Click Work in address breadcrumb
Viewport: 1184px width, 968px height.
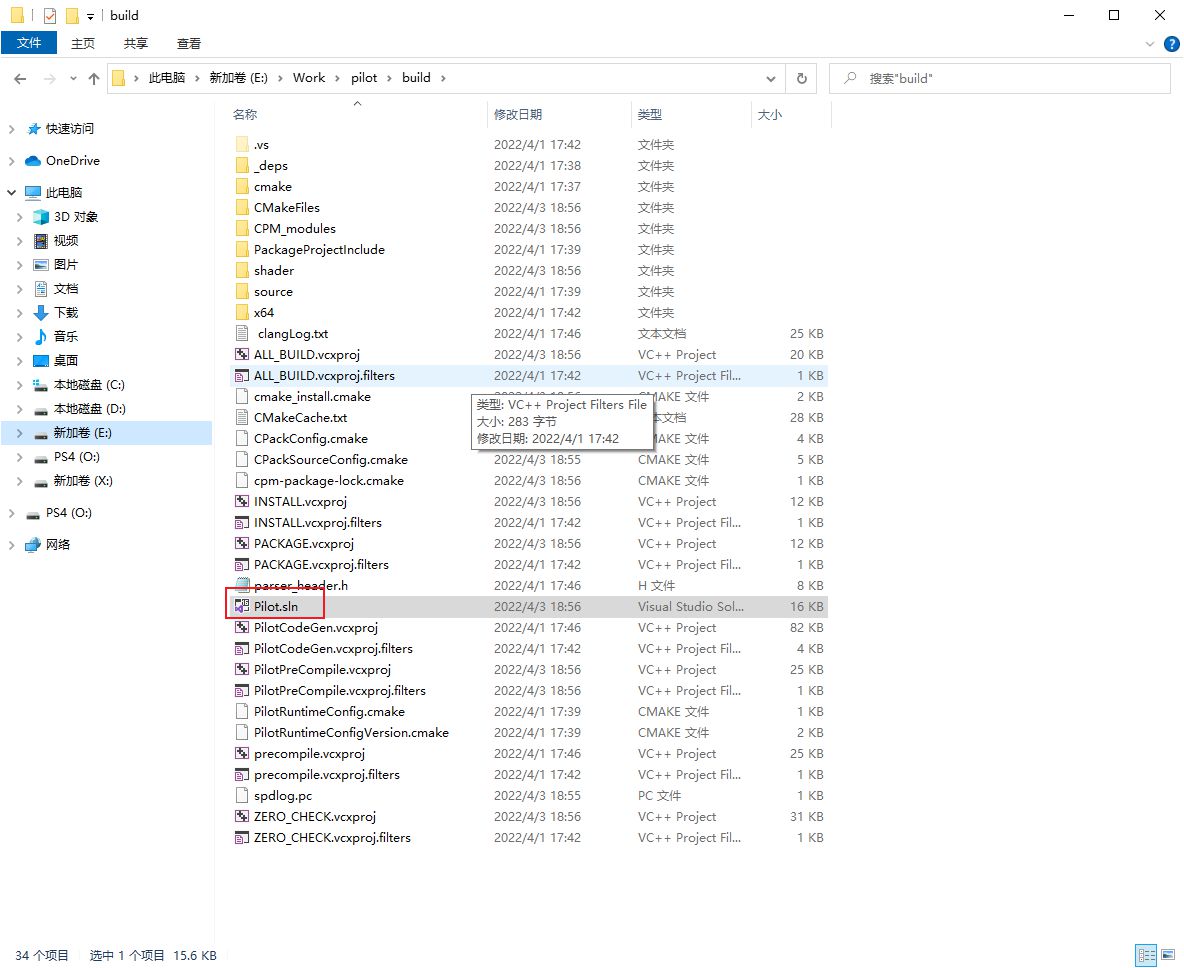coord(309,78)
